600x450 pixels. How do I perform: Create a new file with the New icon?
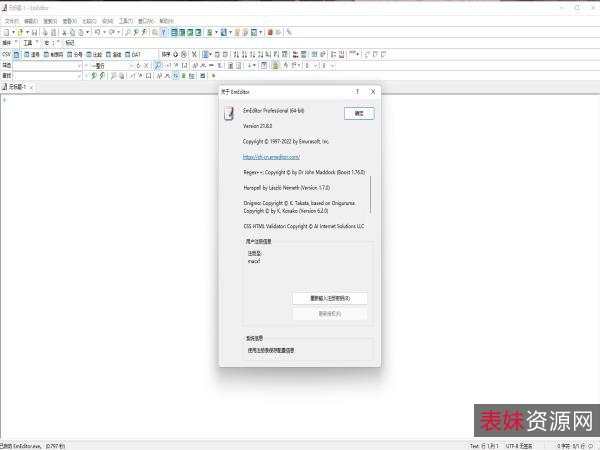7,33
